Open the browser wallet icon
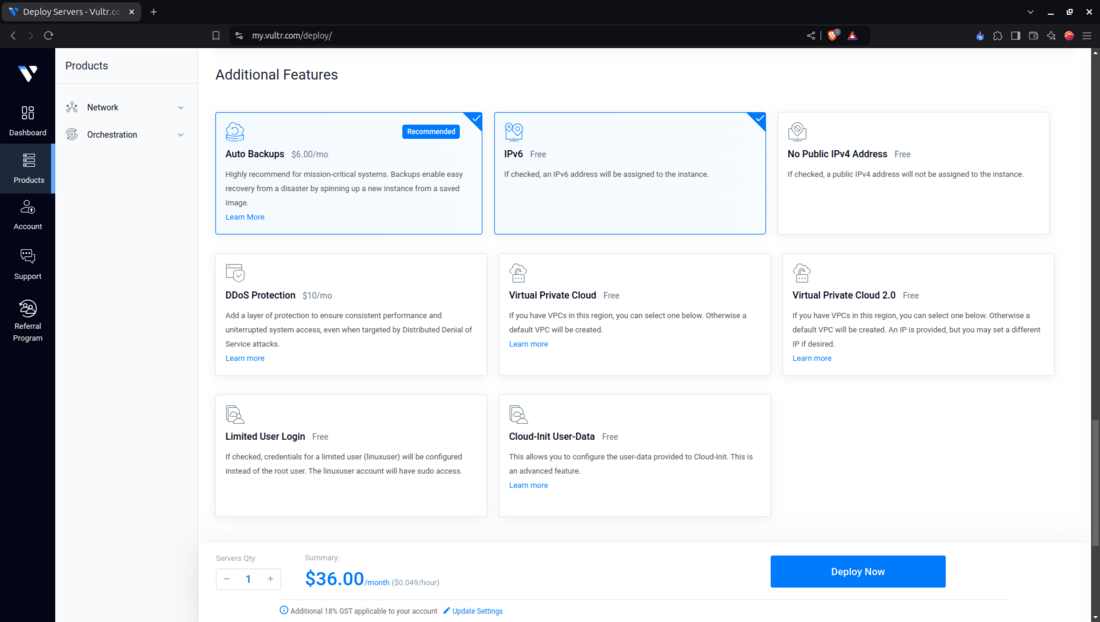The width and height of the screenshot is (1100, 622). (x=1033, y=36)
